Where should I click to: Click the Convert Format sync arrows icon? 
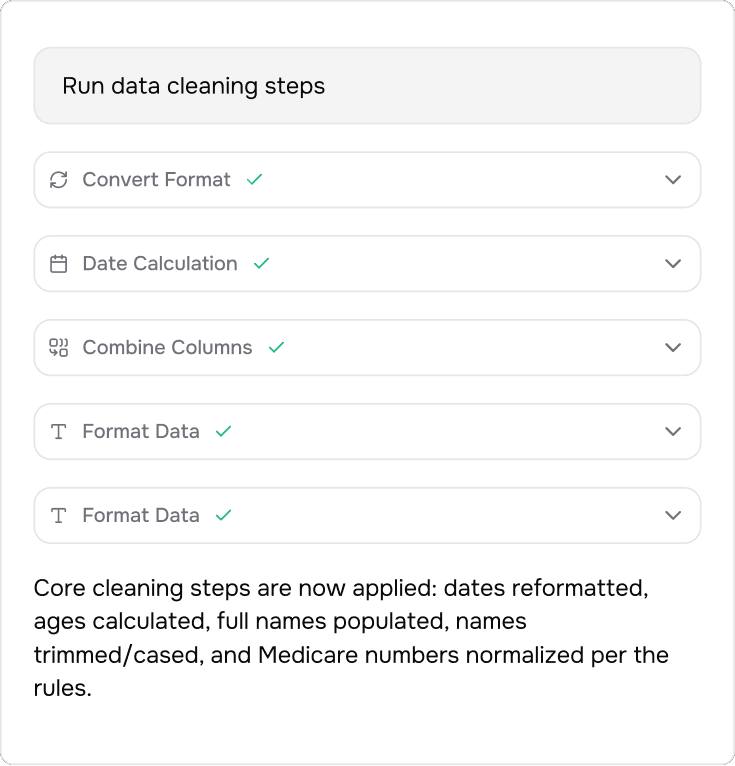click(x=59, y=180)
